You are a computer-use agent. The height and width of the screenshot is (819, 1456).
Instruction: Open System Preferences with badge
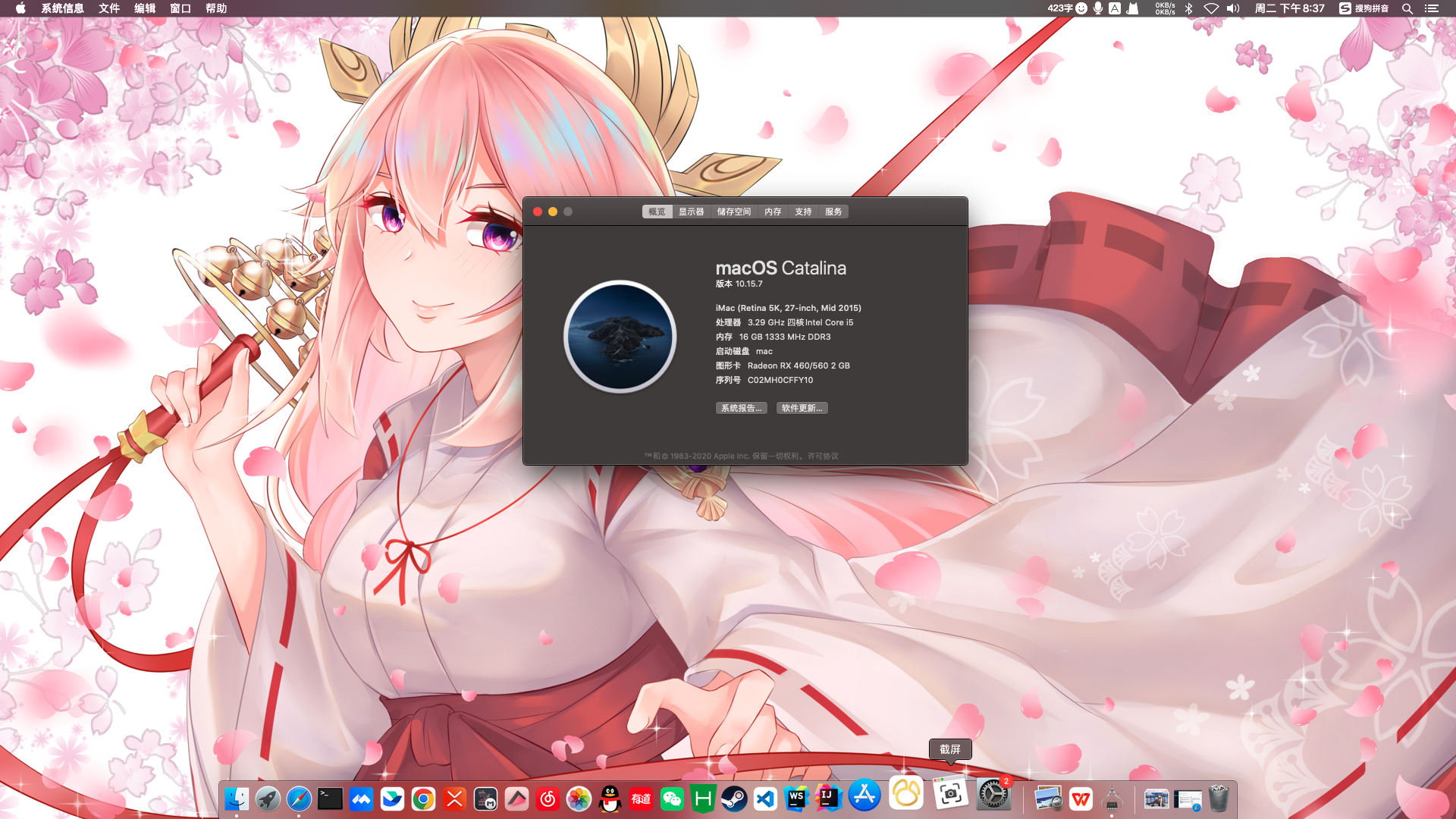[993, 795]
